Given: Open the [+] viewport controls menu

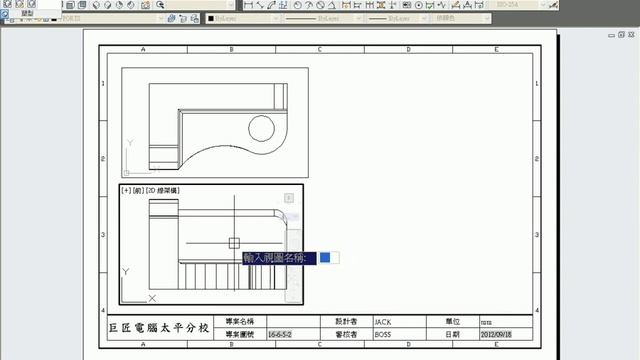Looking at the screenshot, I should pyautogui.click(x=126, y=190).
